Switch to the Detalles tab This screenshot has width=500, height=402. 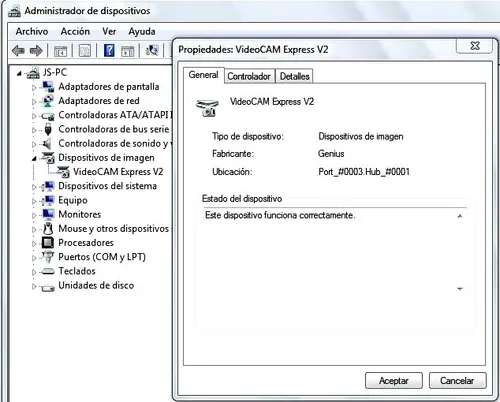coord(295,76)
